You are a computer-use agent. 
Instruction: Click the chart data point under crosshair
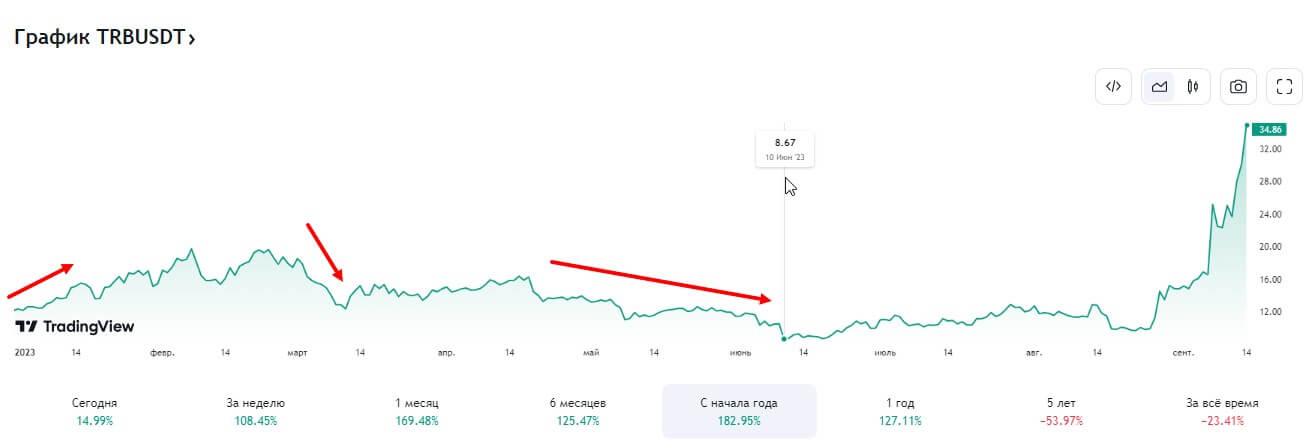[784, 339]
